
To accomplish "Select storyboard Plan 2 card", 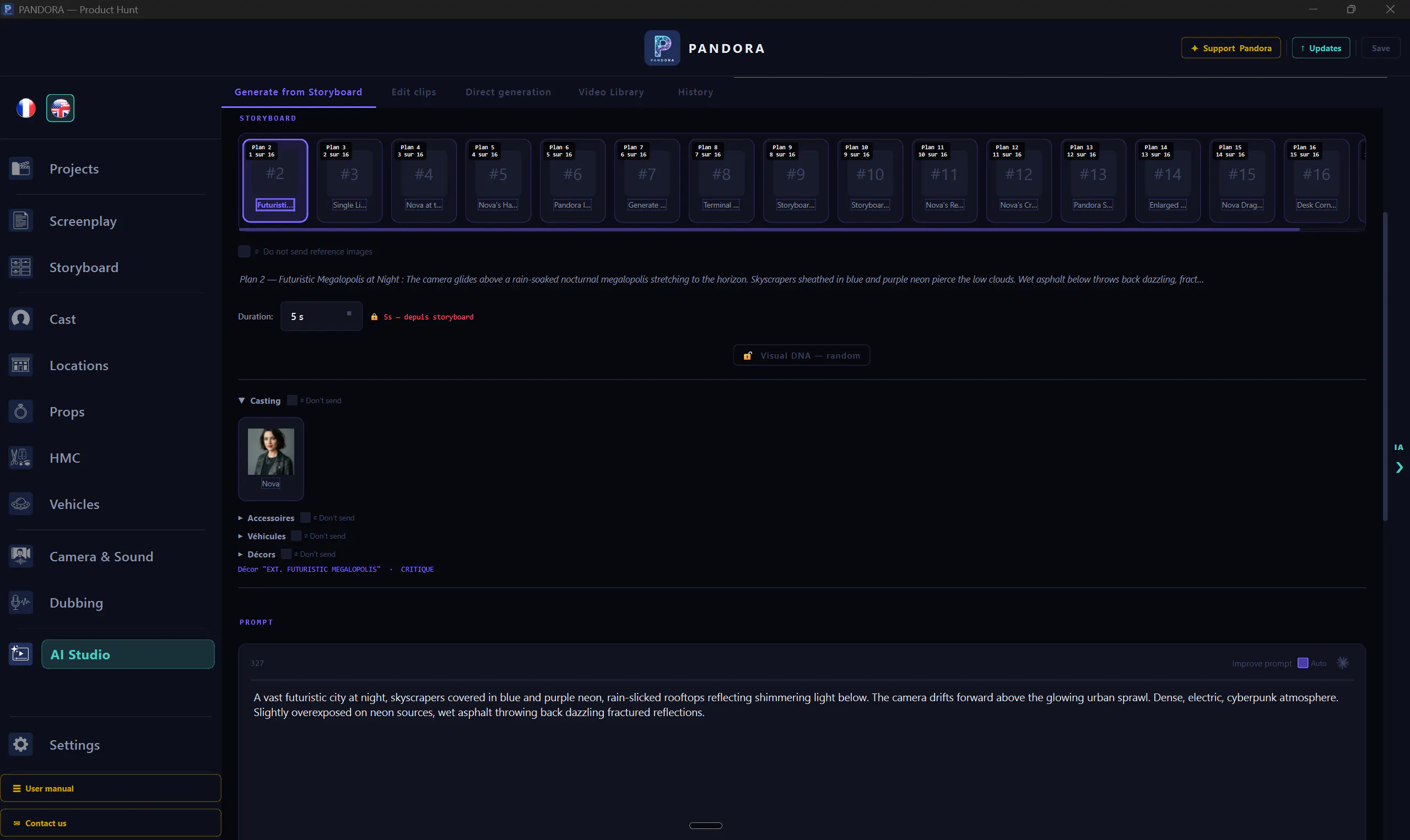I will coord(275,181).
